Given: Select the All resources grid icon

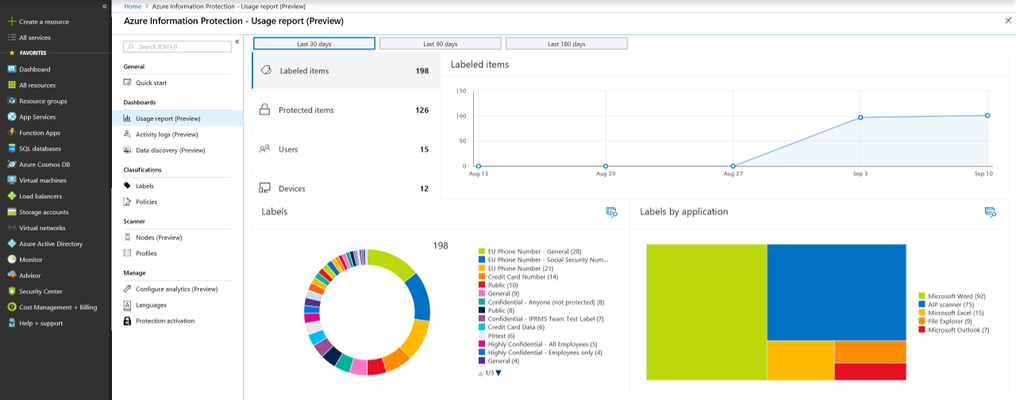Looking at the screenshot, I should 11,85.
